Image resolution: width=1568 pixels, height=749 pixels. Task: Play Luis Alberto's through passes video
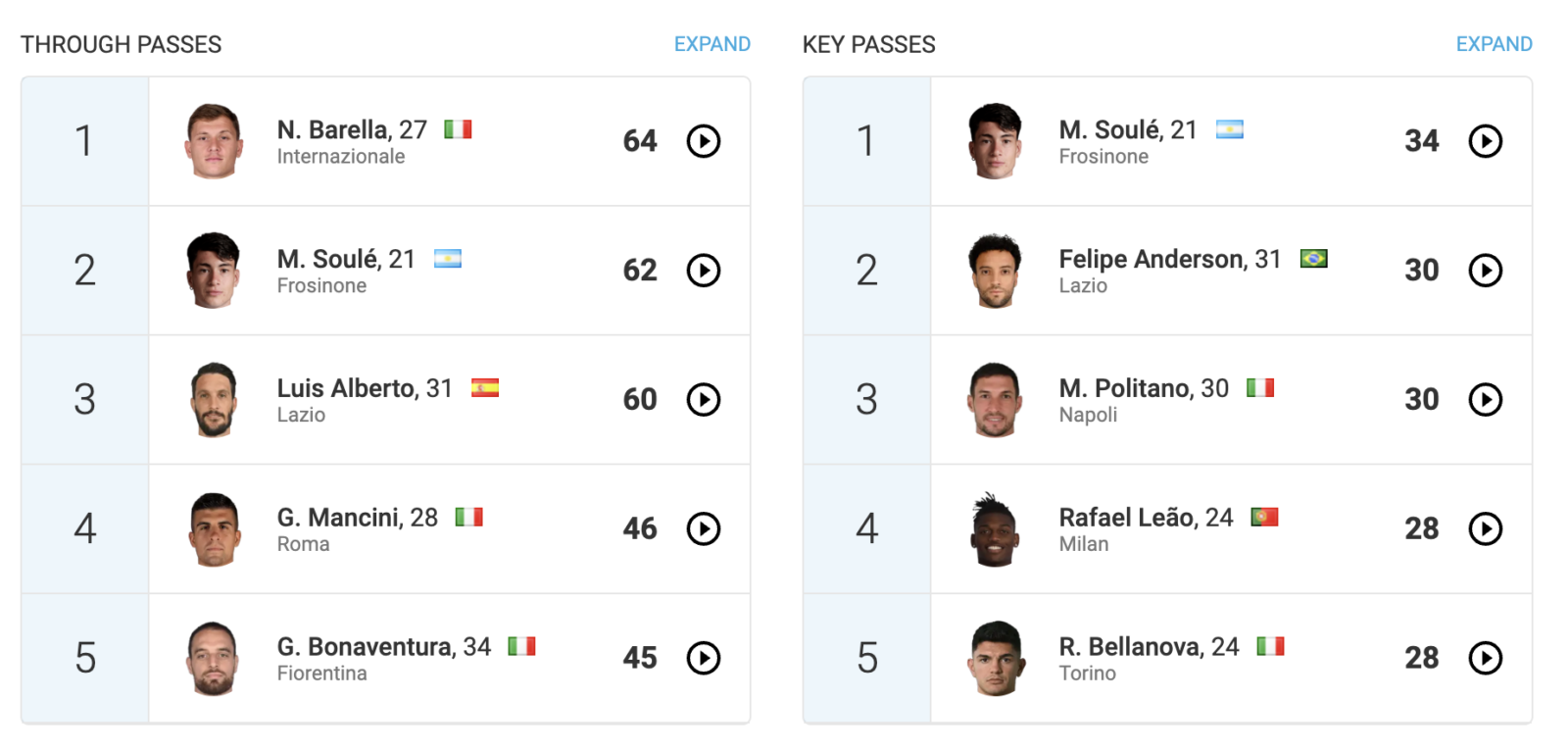click(x=703, y=400)
